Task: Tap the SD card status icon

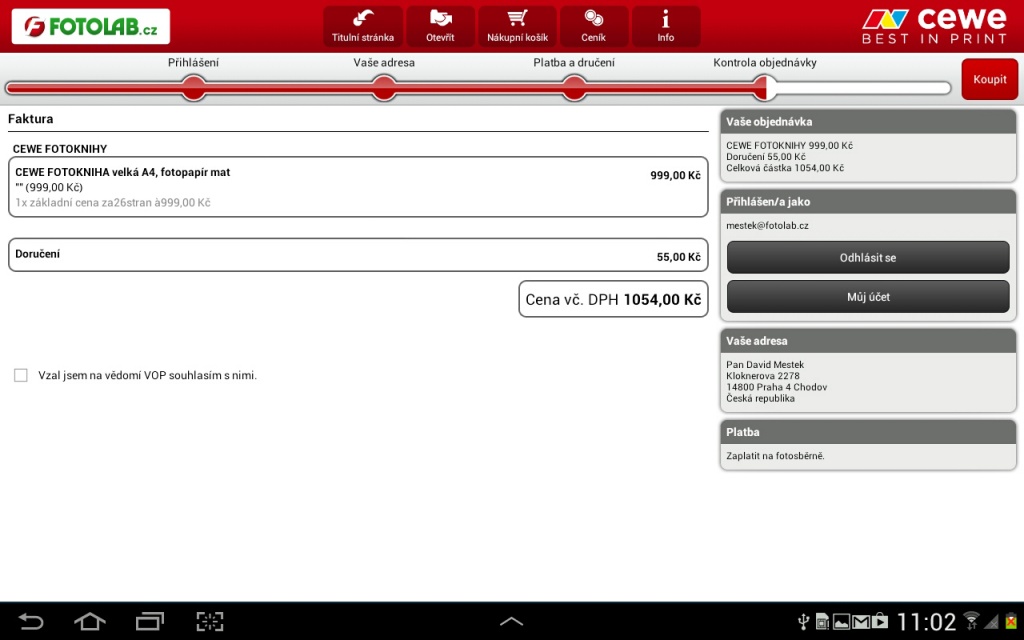Action: [x=822, y=621]
